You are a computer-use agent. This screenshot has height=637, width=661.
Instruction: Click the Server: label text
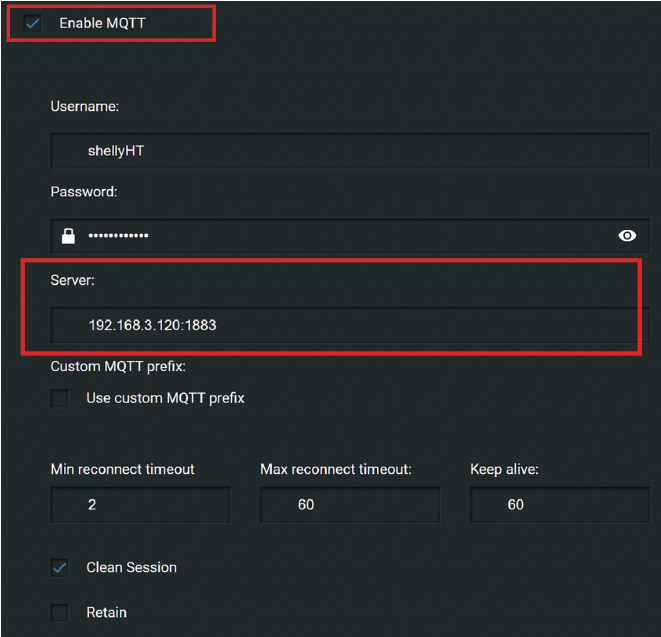[72, 281]
